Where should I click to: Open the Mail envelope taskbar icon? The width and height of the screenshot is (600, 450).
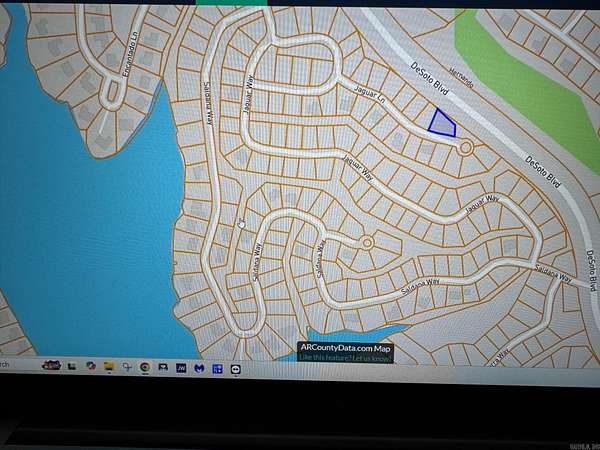coord(163,367)
